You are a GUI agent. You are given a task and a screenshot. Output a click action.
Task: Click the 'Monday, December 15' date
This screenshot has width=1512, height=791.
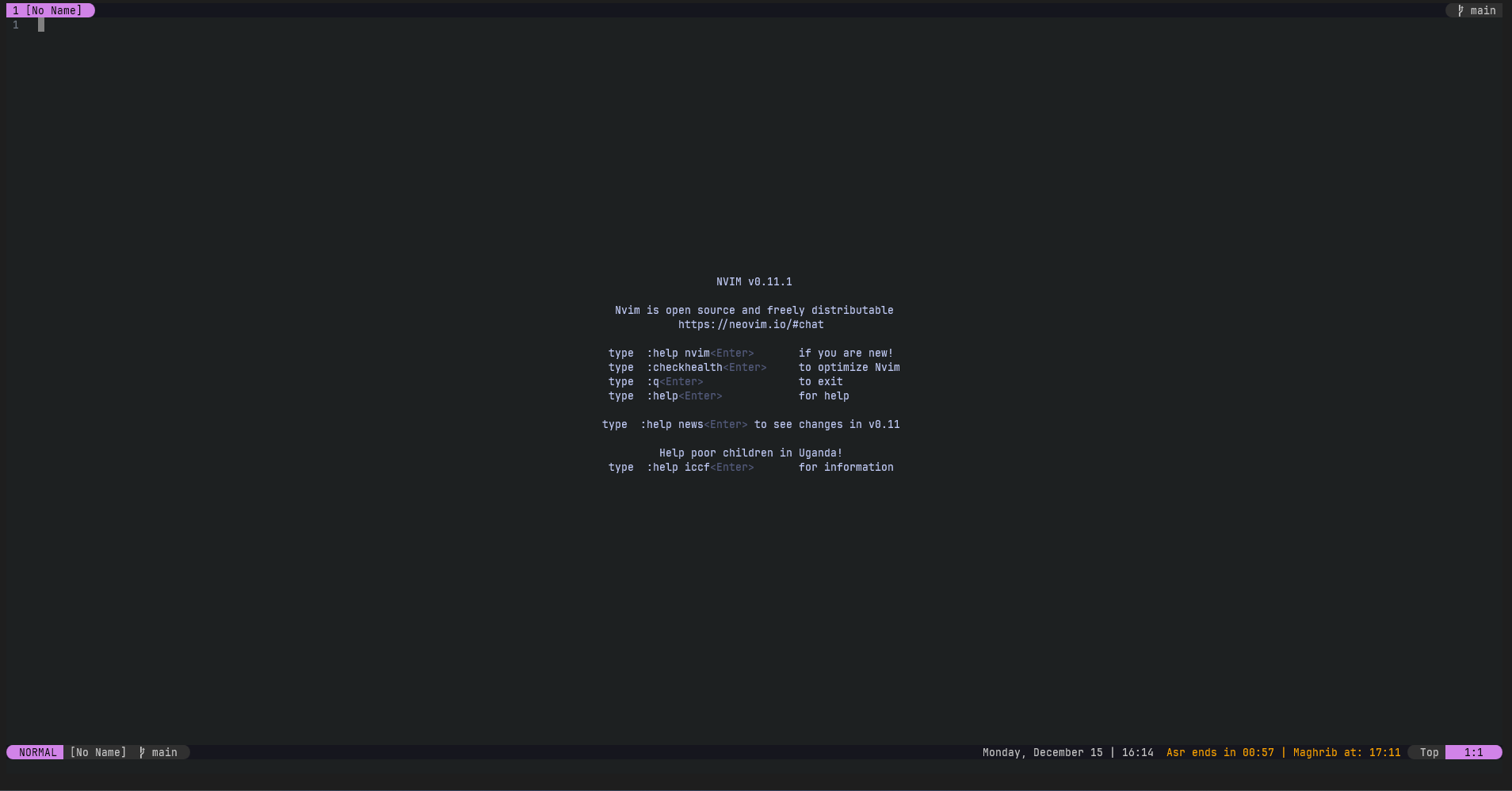pos(1042,752)
